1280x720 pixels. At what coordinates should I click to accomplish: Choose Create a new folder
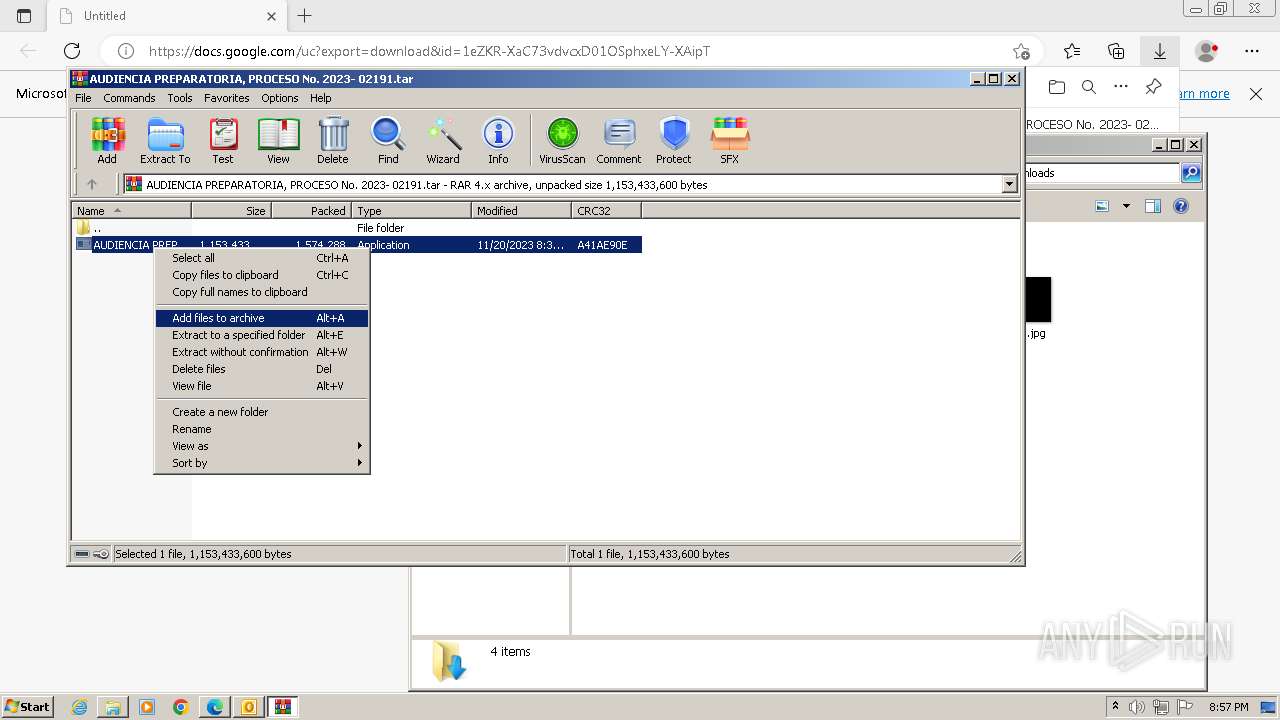tap(262, 412)
